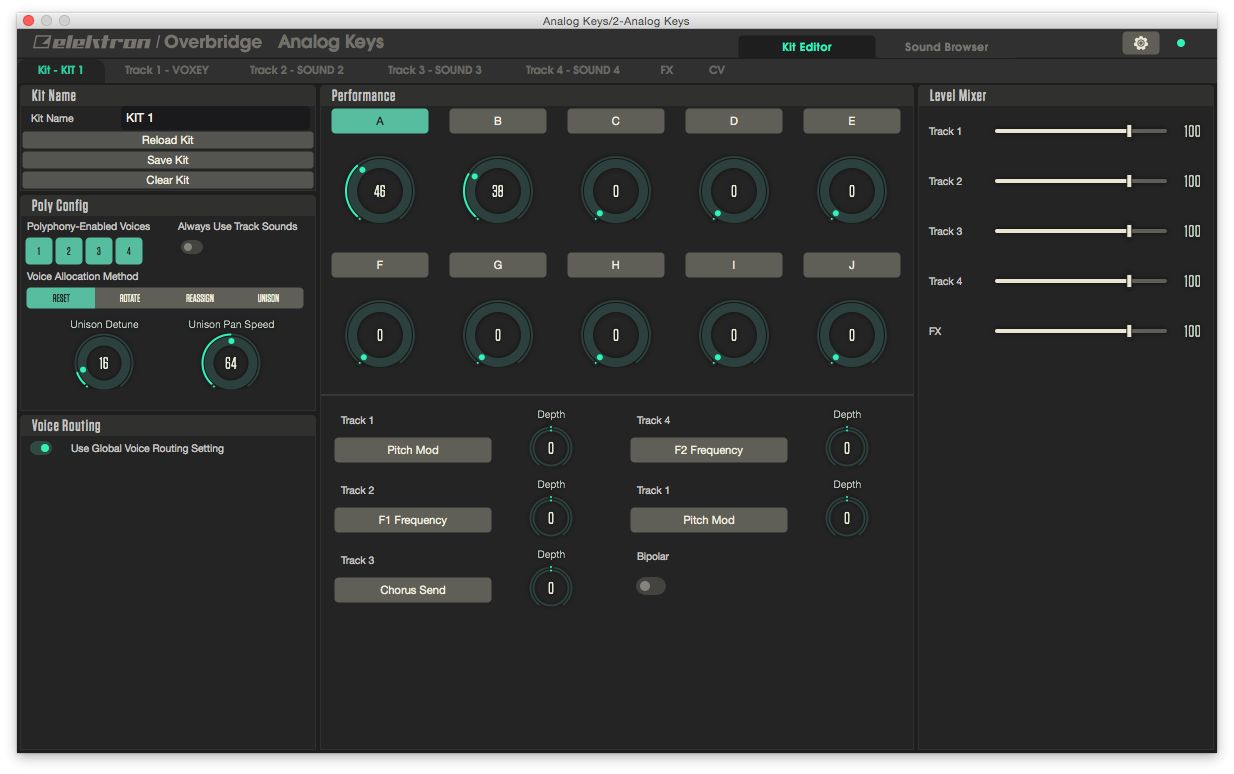The height and width of the screenshot is (774, 1234).
Task: Toggle polyphony voice 3
Action: pos(99,251)
